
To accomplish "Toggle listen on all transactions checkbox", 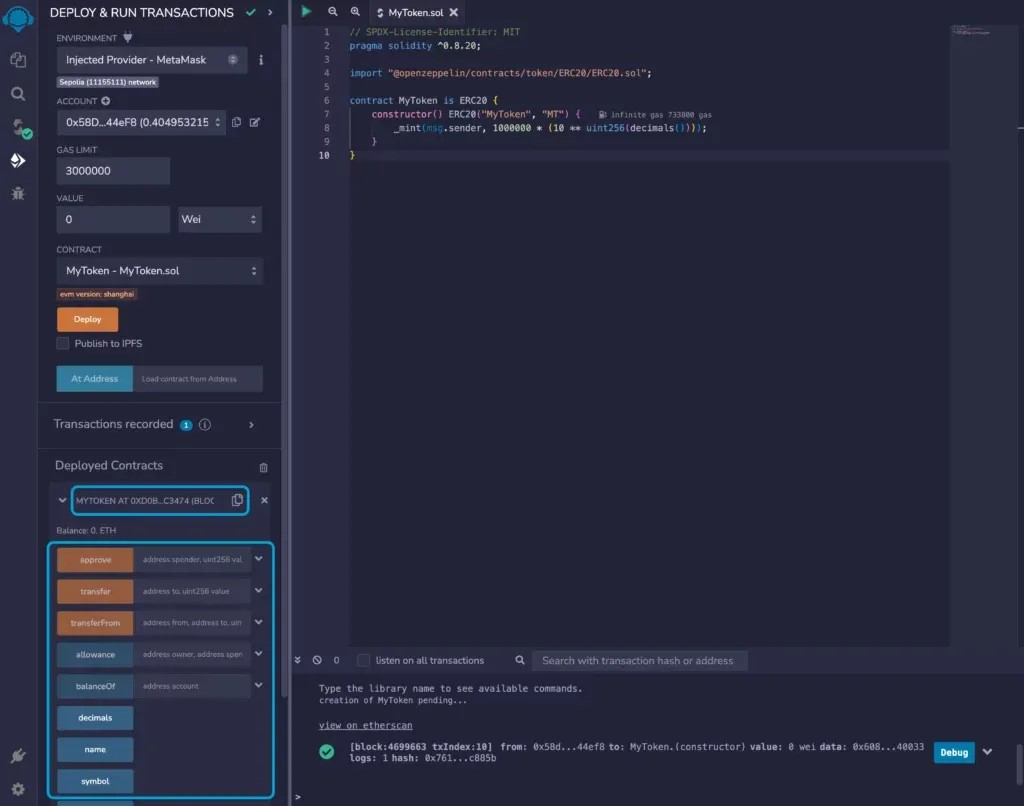I will click(364, 660).
